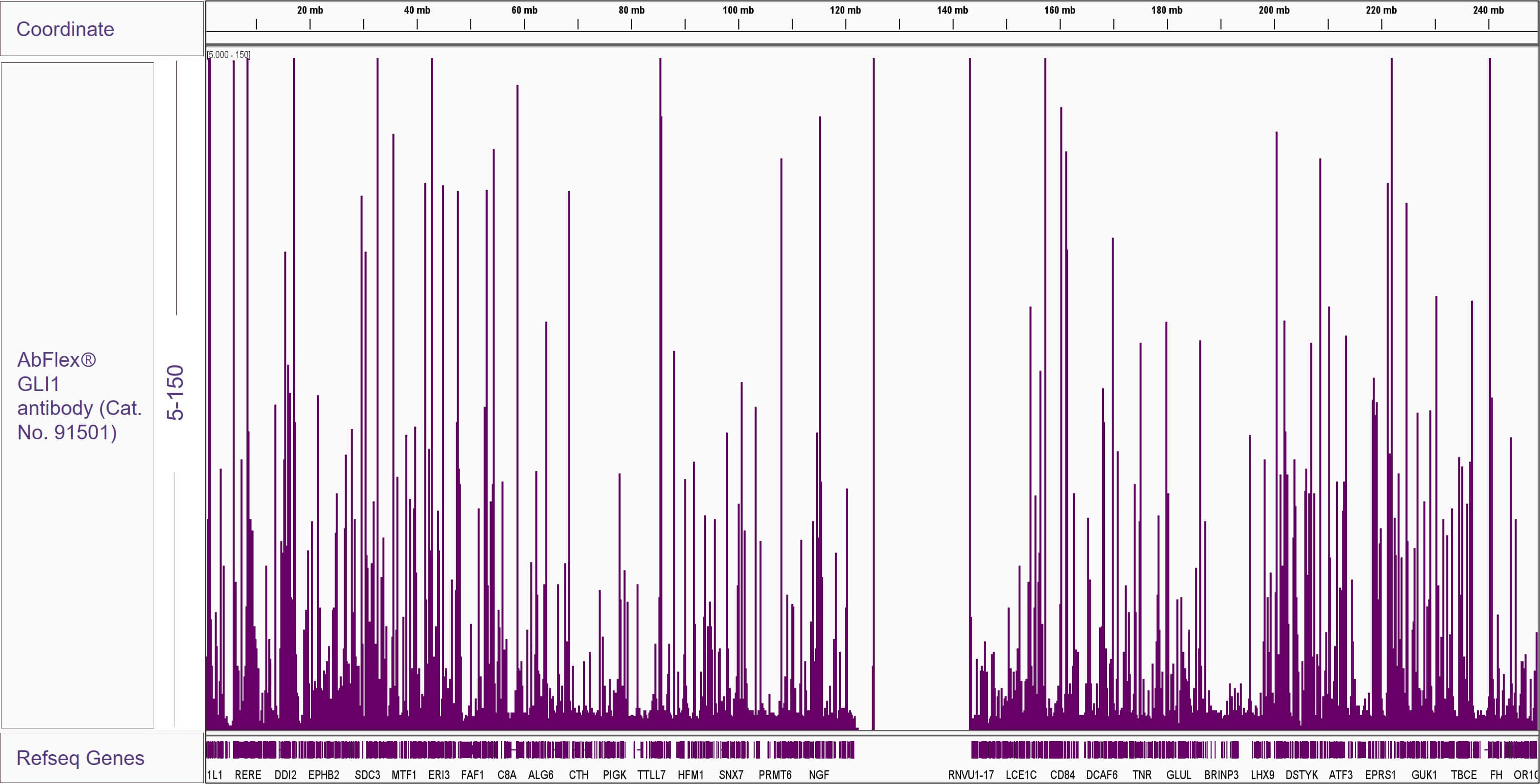Screen dimensions: 1540x784
Task: Click the Coordinate track label
Action: tap(65, 29)
